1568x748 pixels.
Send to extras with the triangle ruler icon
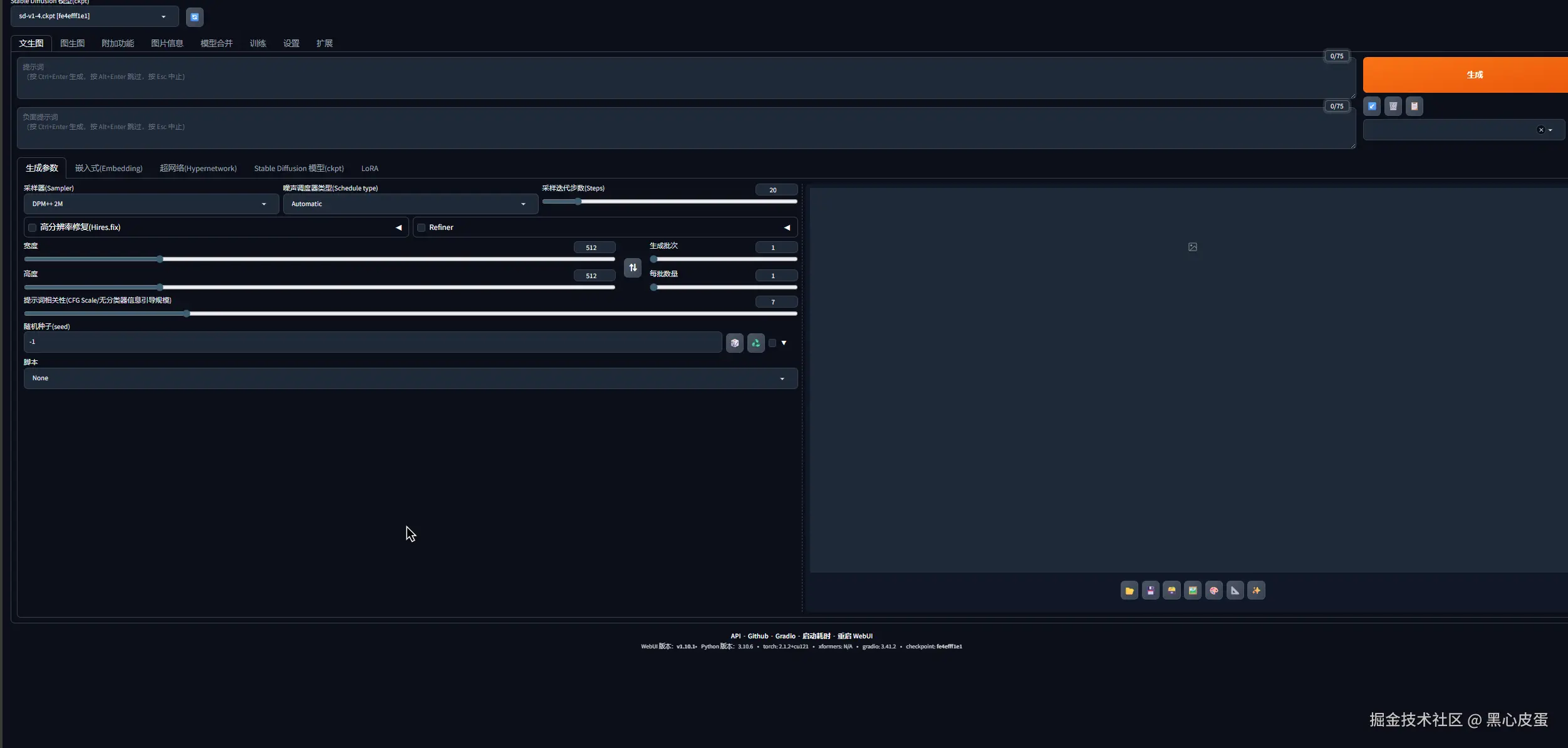pos(1235,590)
